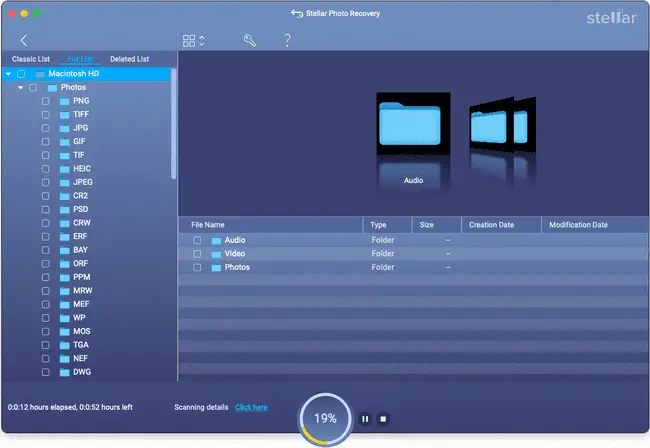The image size is (650, 448).
Task: Click the GIF folder icon
Action: (64, 142)
